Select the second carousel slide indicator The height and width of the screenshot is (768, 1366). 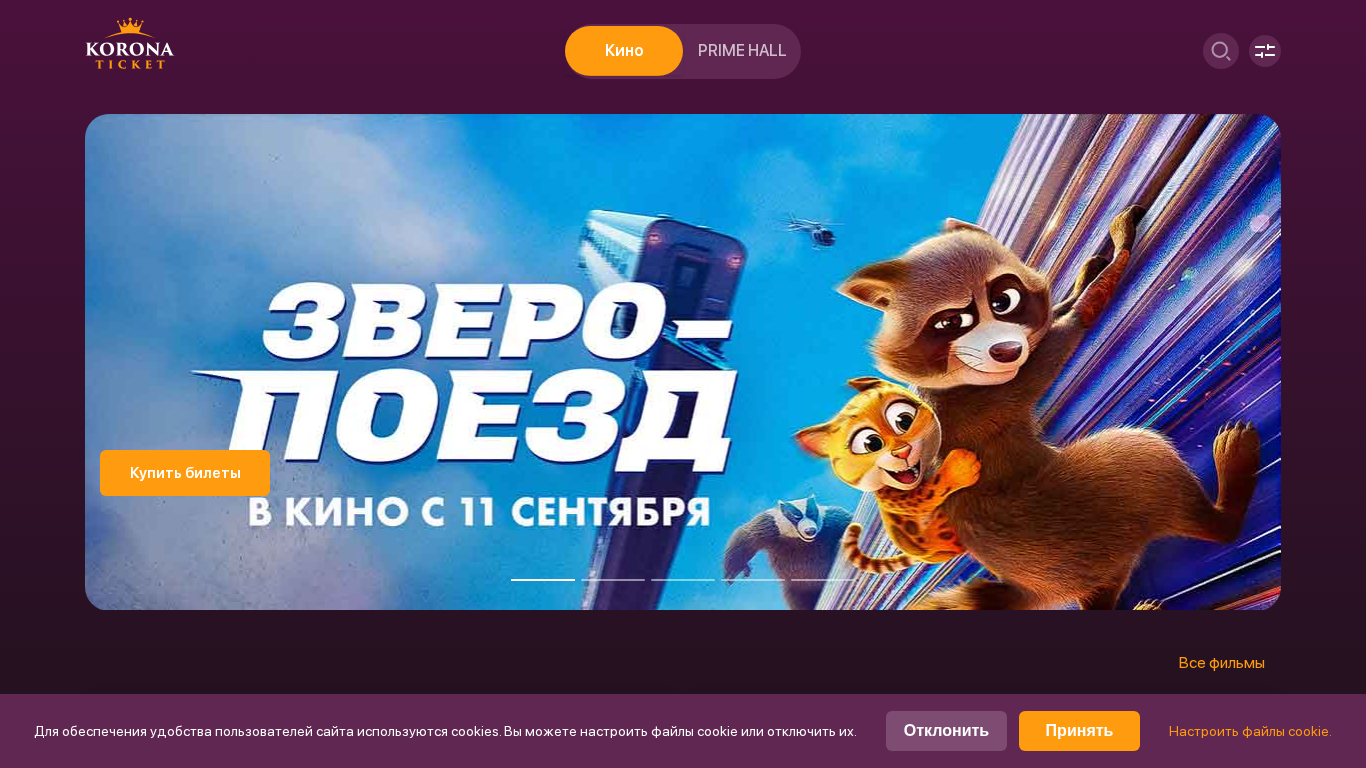coord(613,579)
